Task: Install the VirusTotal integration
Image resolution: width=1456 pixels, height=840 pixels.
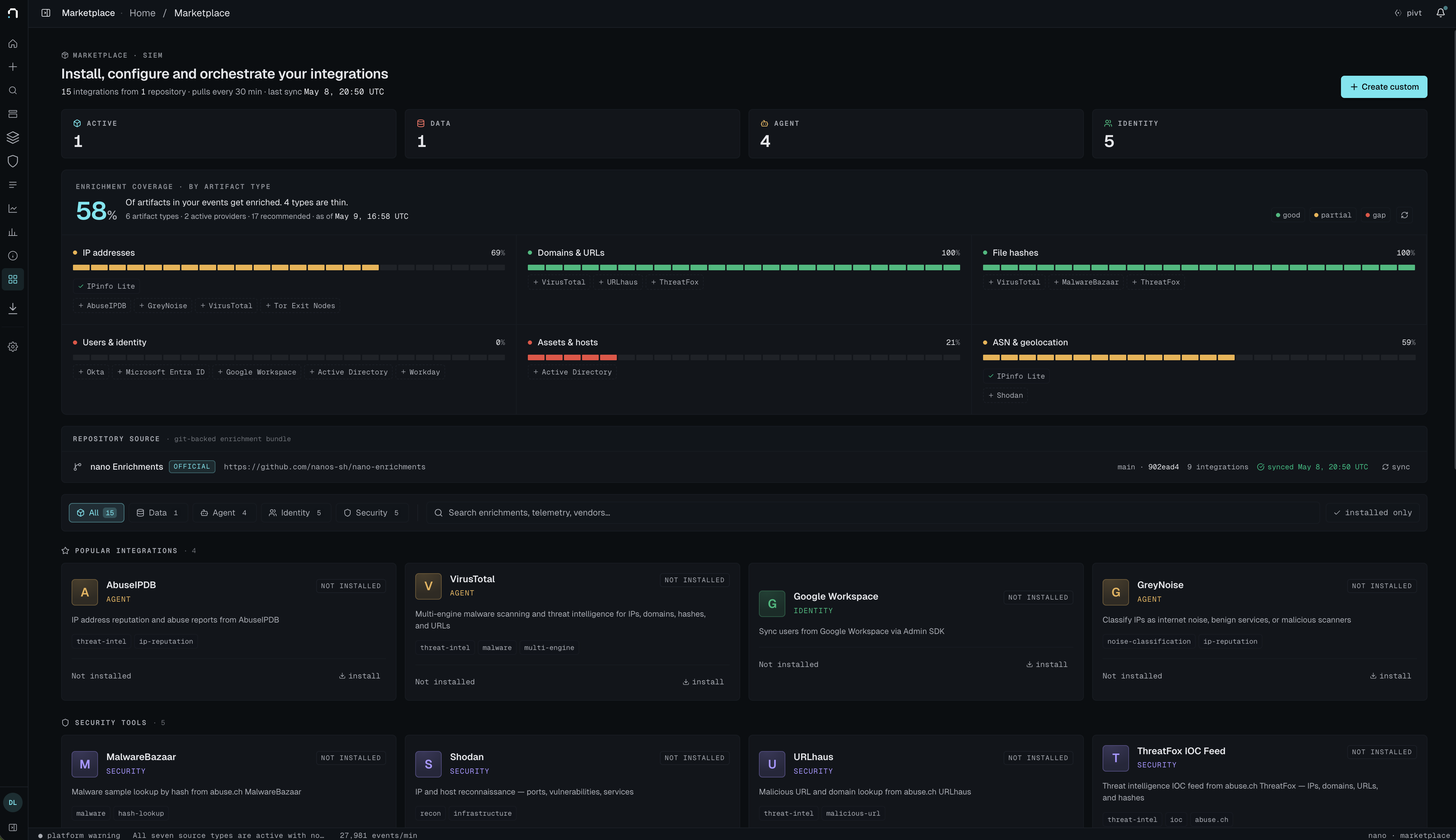Action: coord(703,682)
